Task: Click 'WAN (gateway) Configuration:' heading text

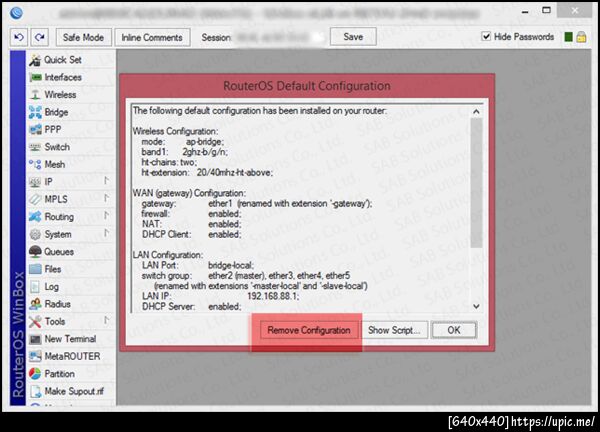Action: click(x=189, y=193)
